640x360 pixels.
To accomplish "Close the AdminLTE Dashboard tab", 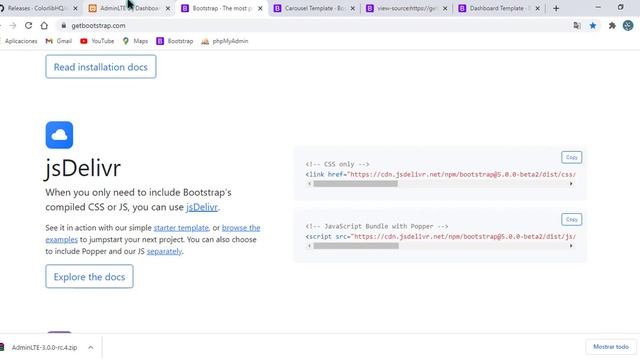I will 167,8.
